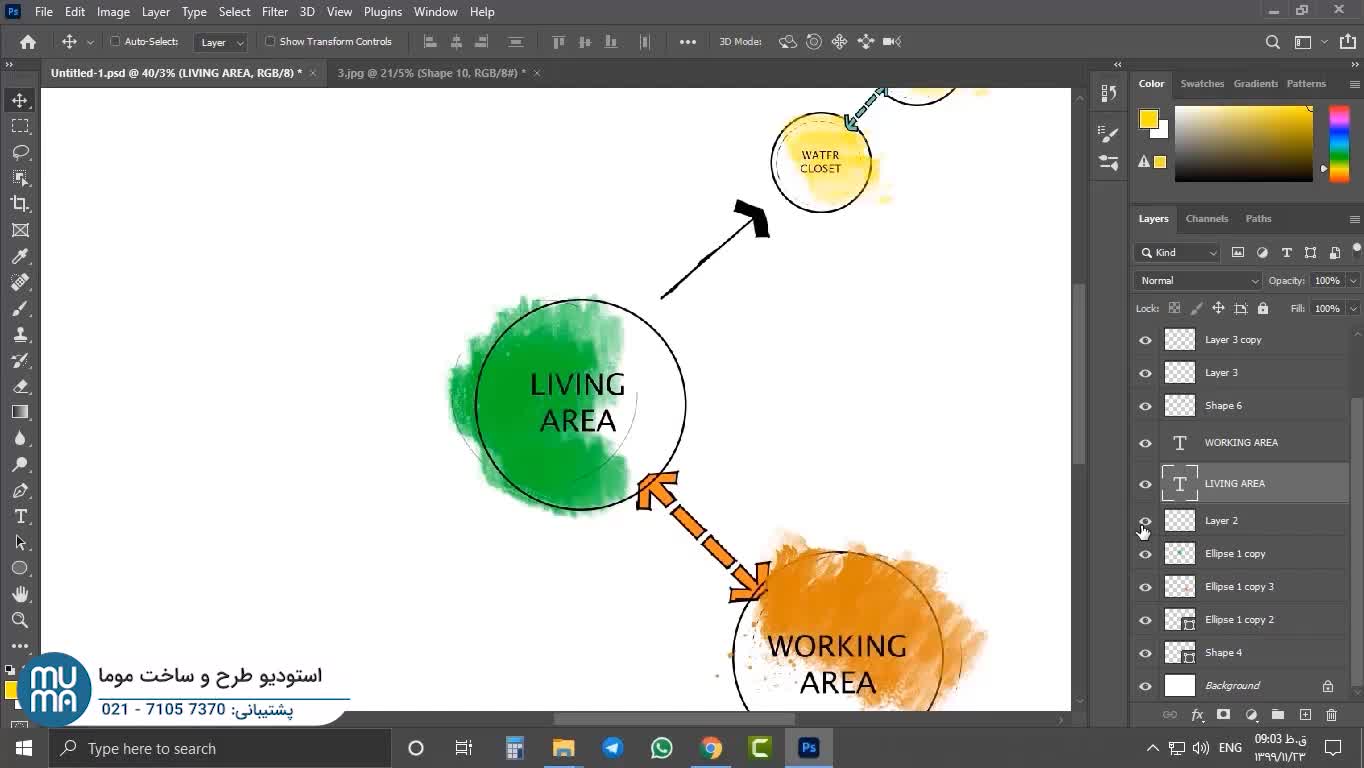Select the Horizontal Type tool
This screenshot has height=768, width=1364.
tap(20, 516)
